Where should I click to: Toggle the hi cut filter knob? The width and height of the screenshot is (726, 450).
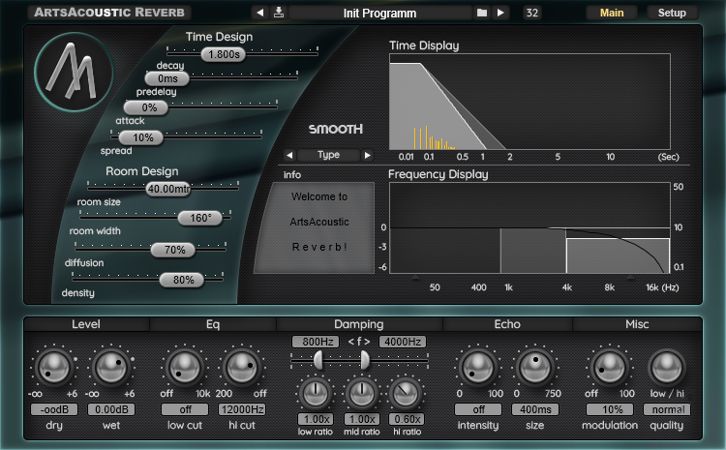coord(241,368)
